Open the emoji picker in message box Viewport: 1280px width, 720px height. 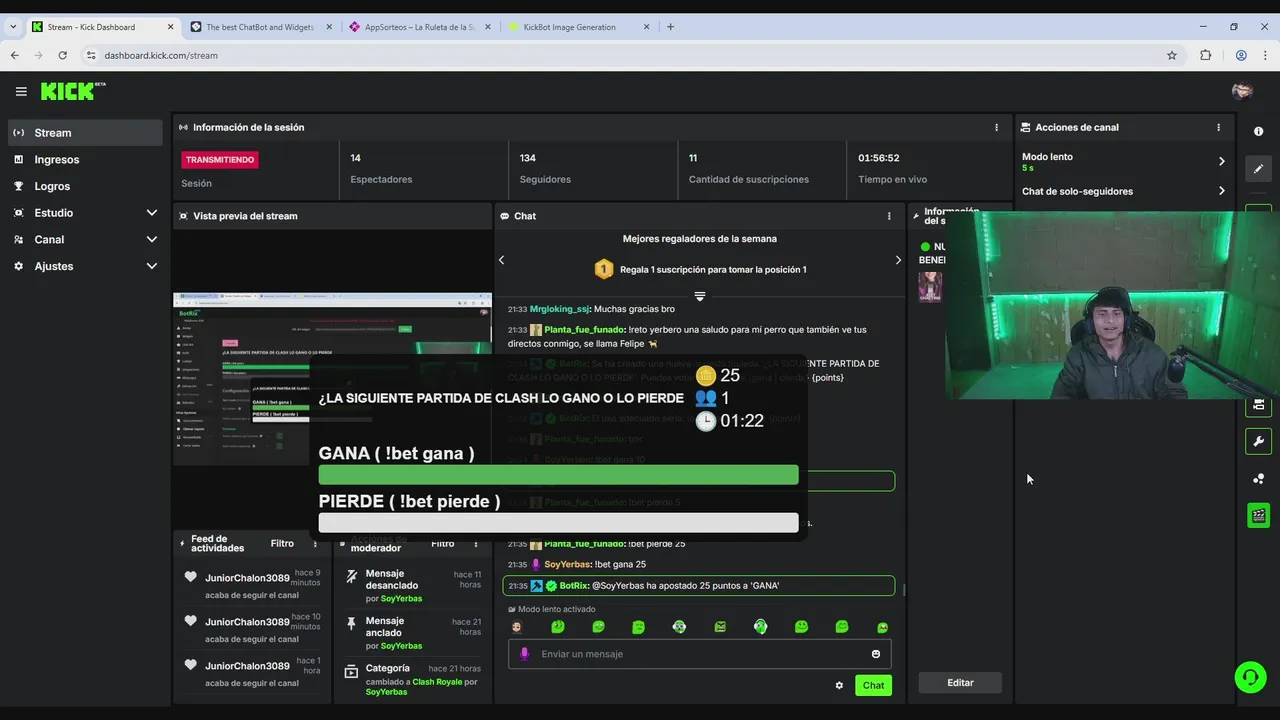(x=876, y=654)
